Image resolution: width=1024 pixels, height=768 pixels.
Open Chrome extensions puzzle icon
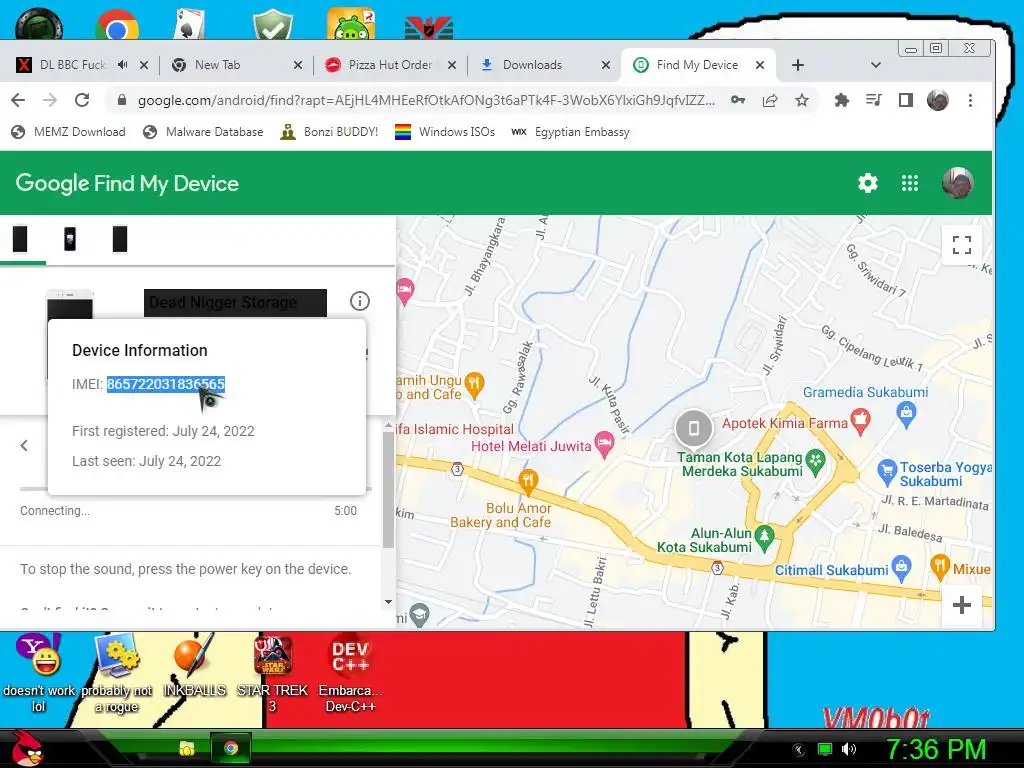842,100
